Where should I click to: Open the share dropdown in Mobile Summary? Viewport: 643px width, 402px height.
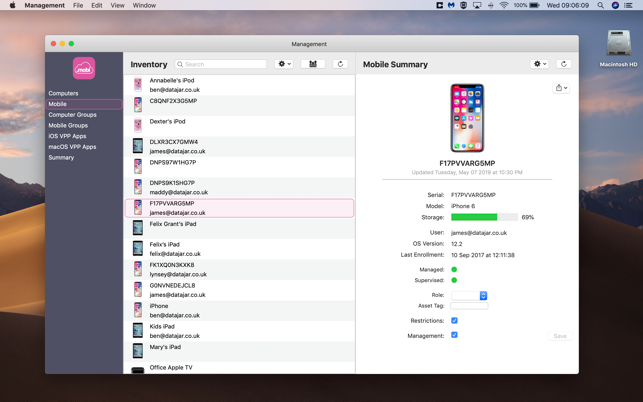[561, 88]
